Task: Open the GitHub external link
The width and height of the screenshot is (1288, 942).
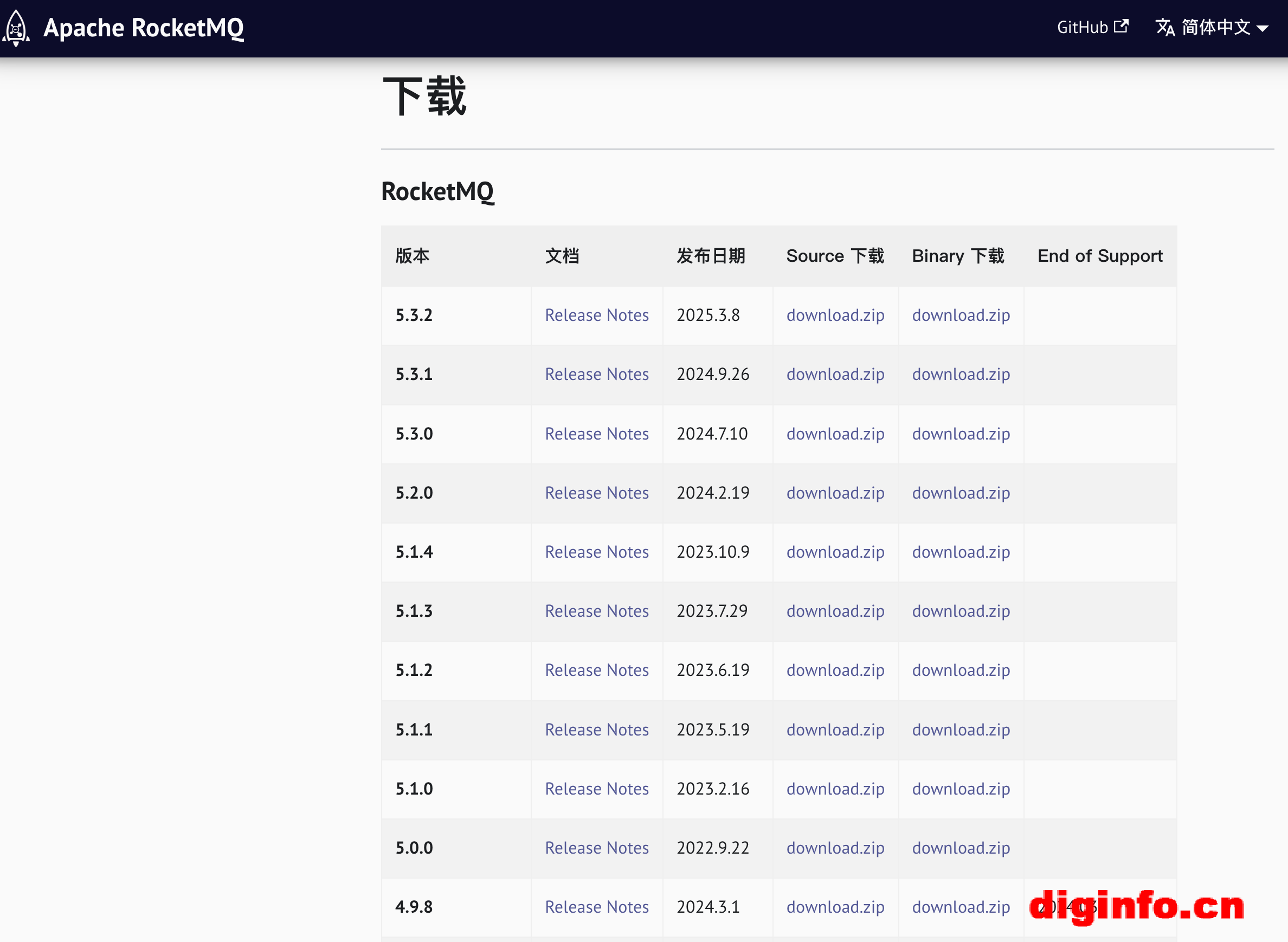Action: pyautogui.click(x=1092, y=27)
